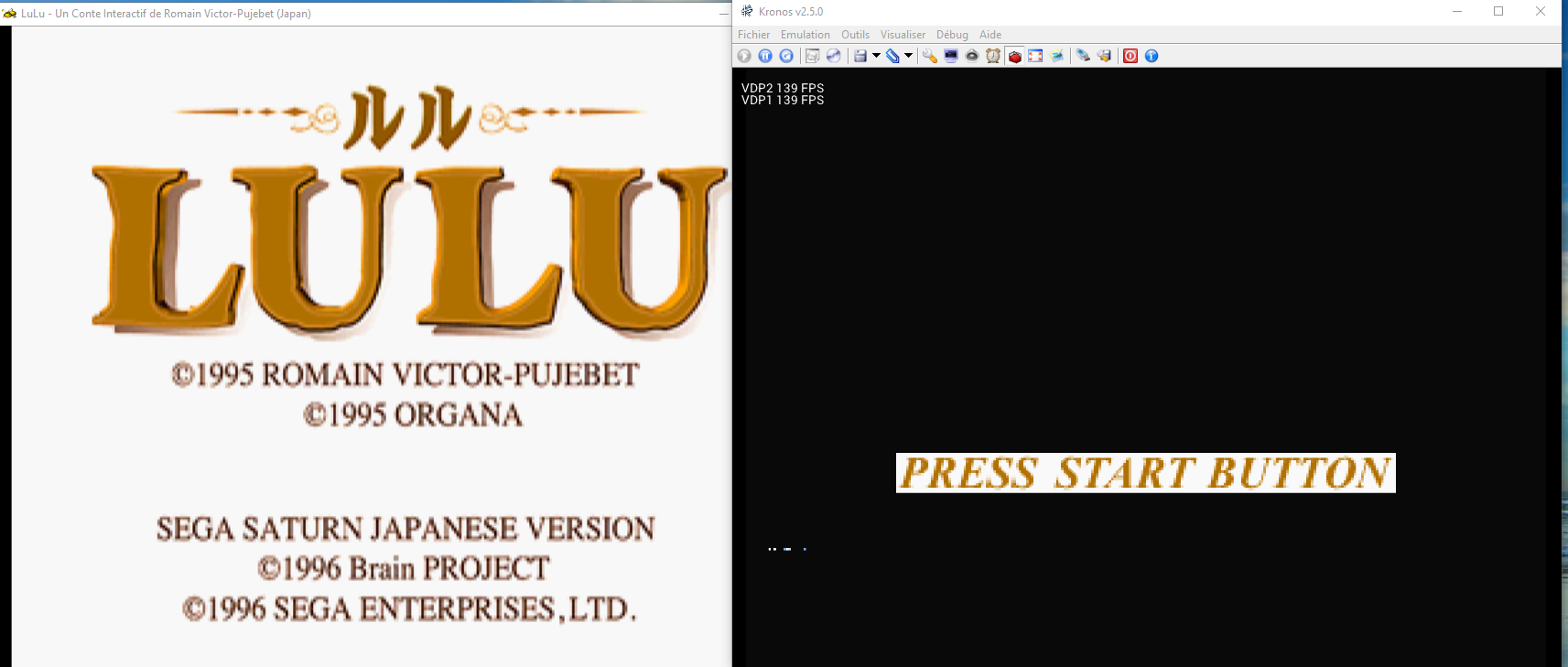Viewport: 1568px width, 667px height.
Task: Click the open ISO image icon
Action: [812, 56]
